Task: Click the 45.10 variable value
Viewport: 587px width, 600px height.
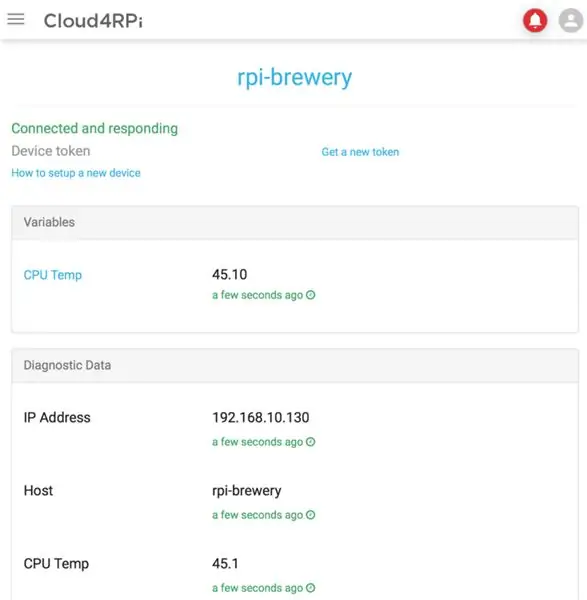Action: (230, 274)
